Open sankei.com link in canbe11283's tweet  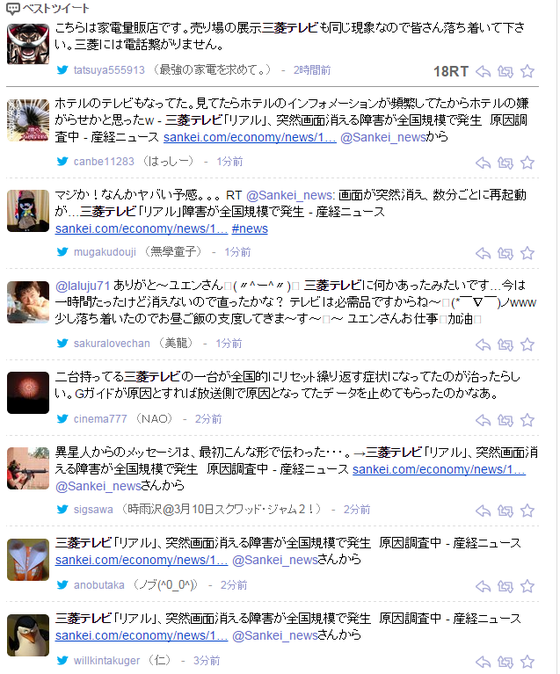tap(250, 137)
